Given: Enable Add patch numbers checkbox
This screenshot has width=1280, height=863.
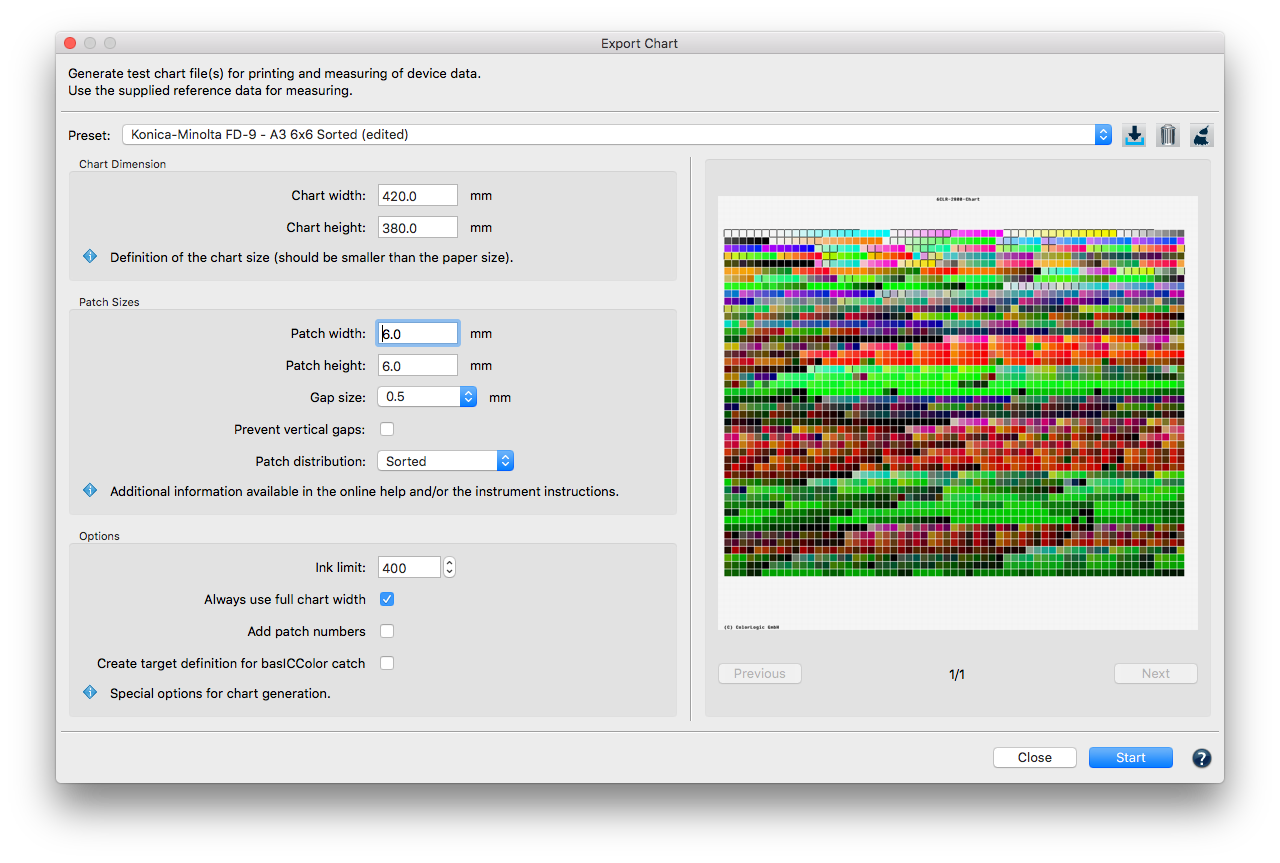Looking at the screenshot, I should (x=387, y=631).
